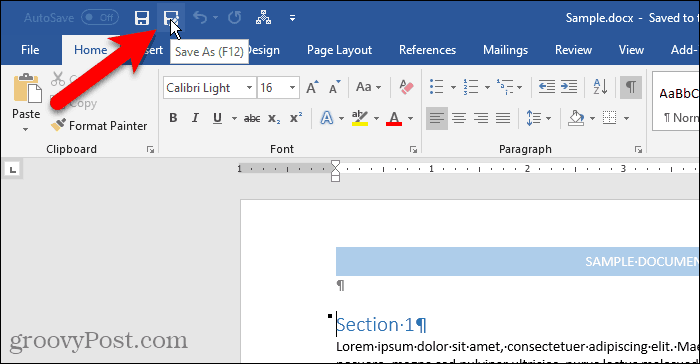Open the Change Case Aa menu
700x364 pixels.
click(368, 87)
